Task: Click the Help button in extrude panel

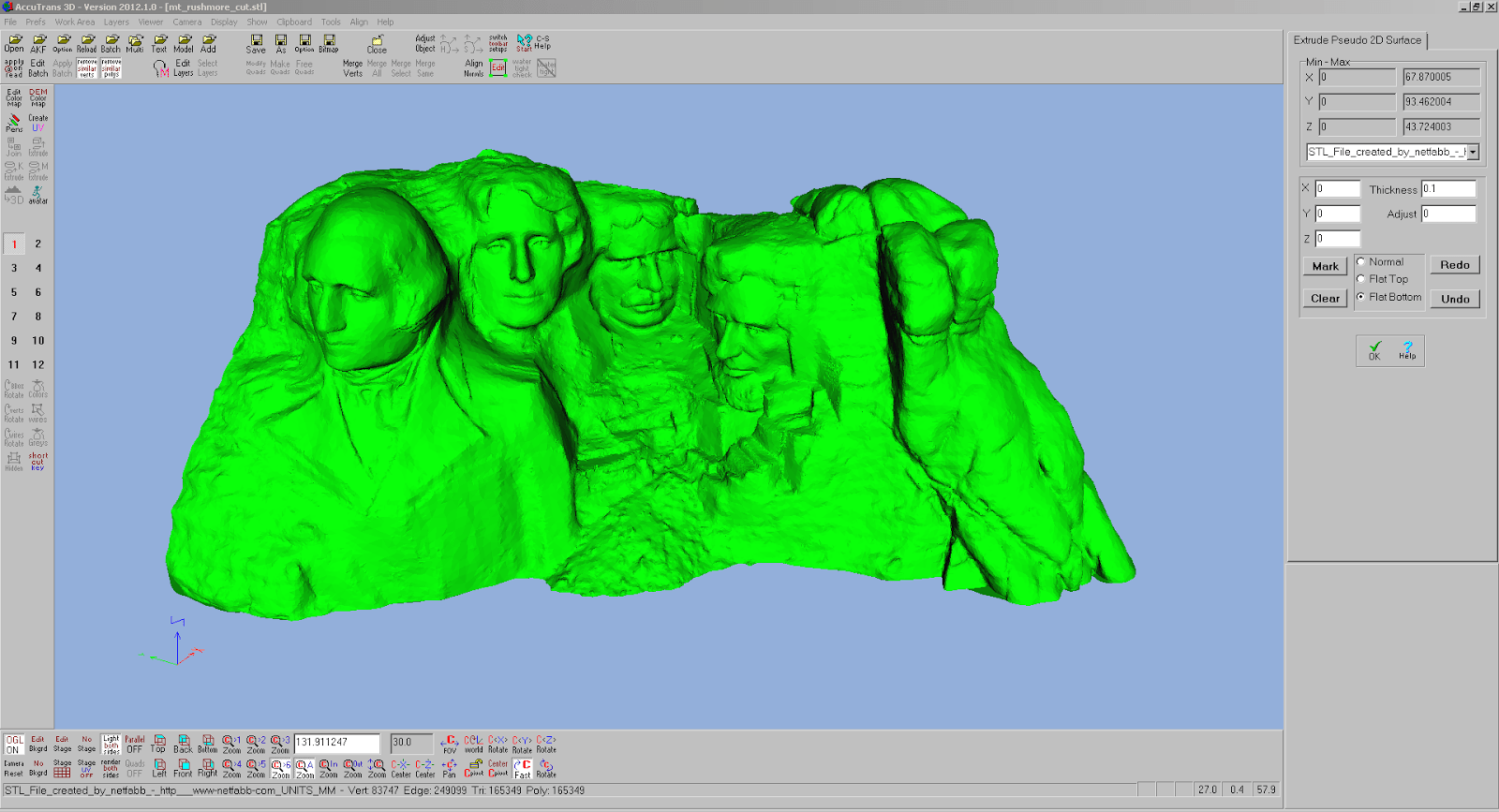Action: point(1407,350)
